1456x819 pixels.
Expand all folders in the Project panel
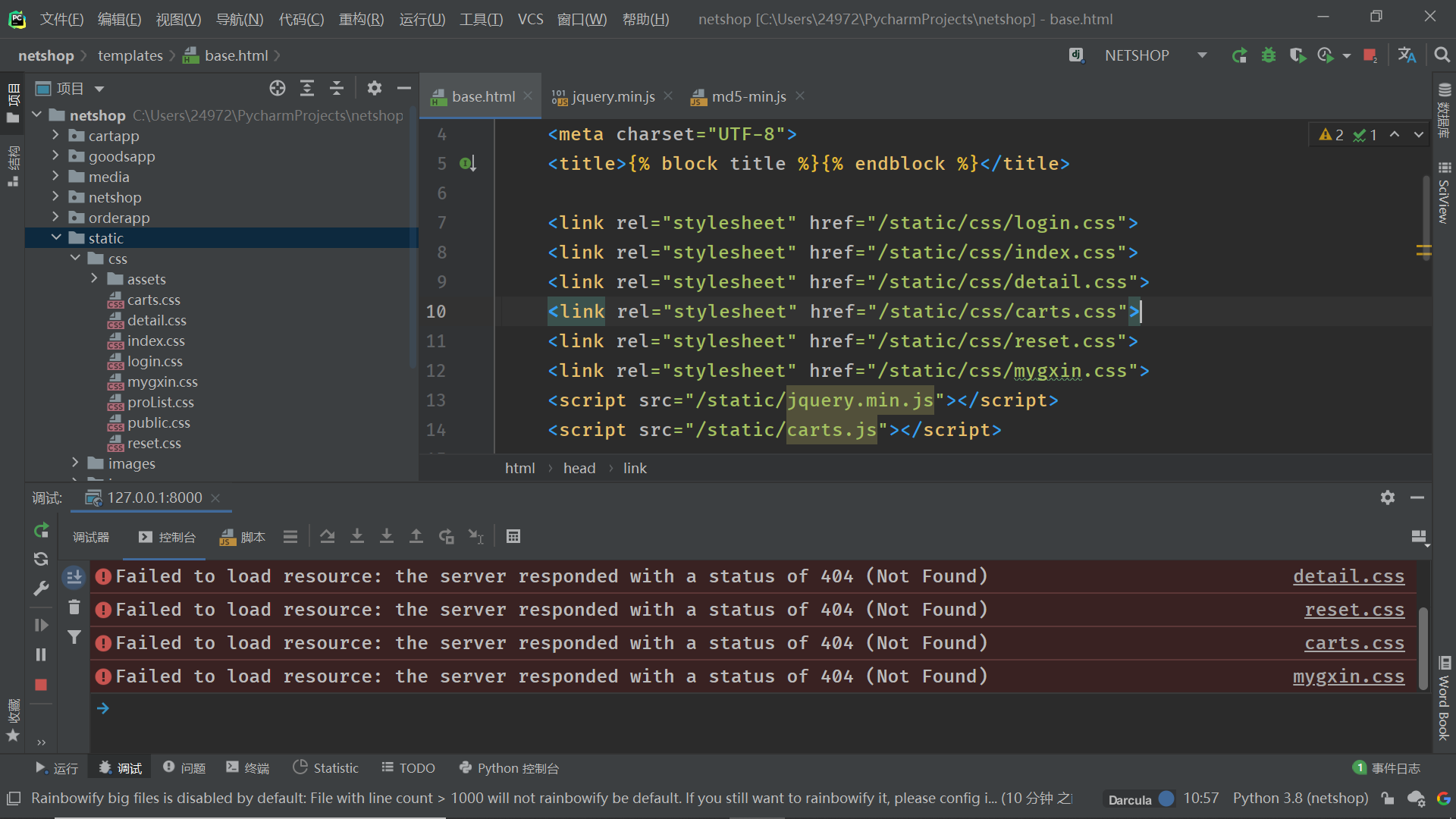(x=307, y=89)
